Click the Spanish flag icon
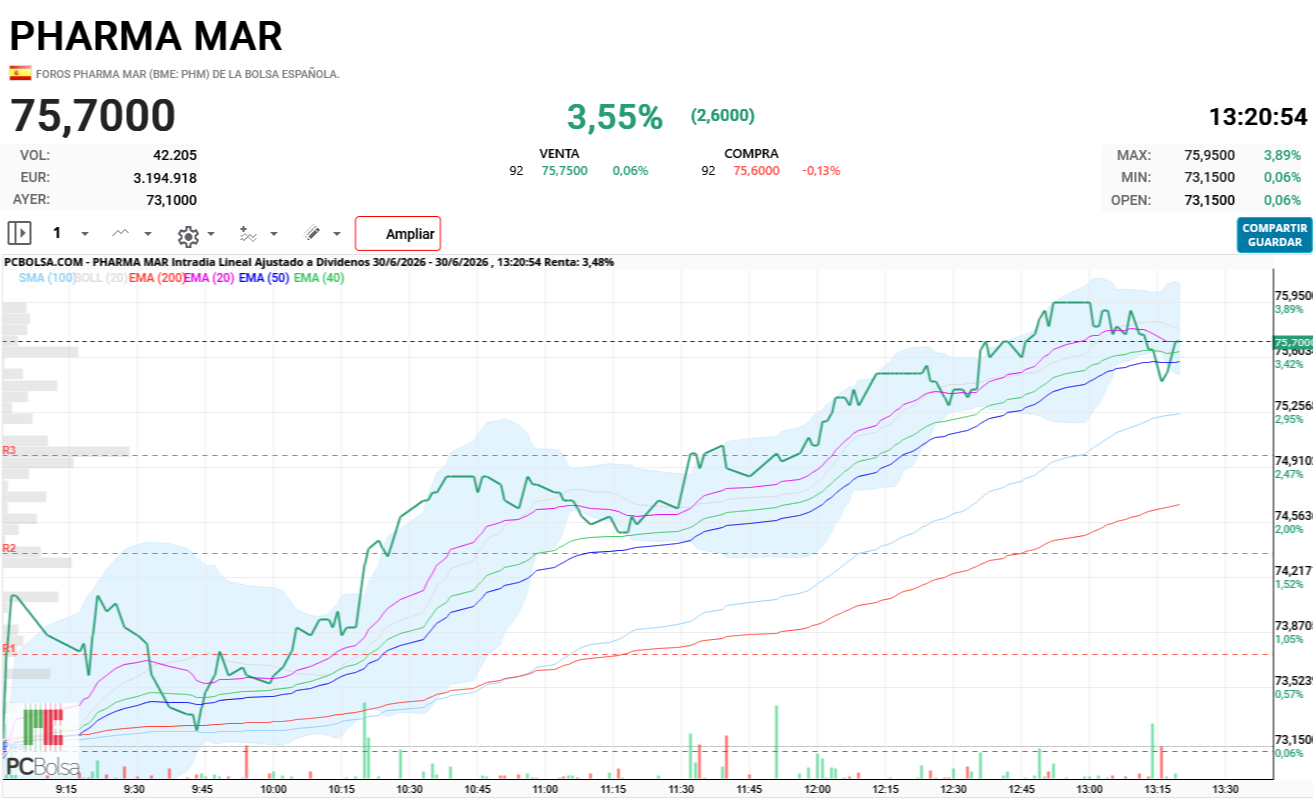 20,73
